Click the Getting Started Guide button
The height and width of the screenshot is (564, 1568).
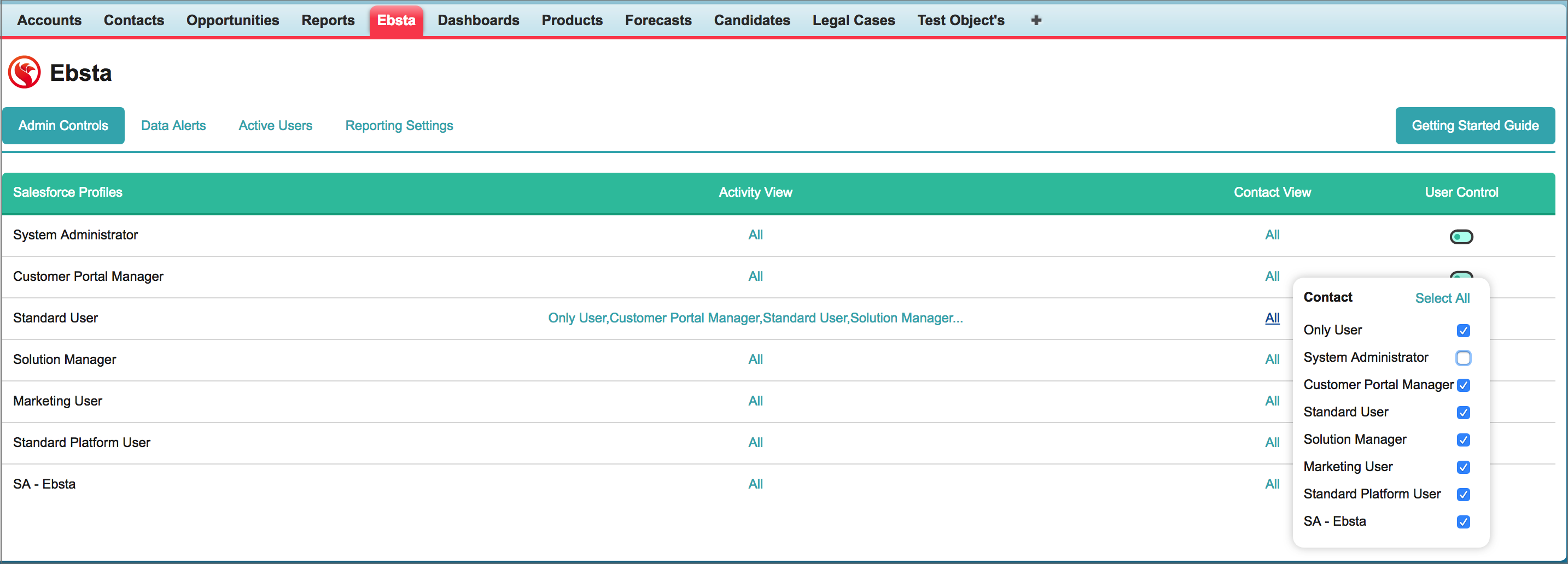pos(1474,125)
